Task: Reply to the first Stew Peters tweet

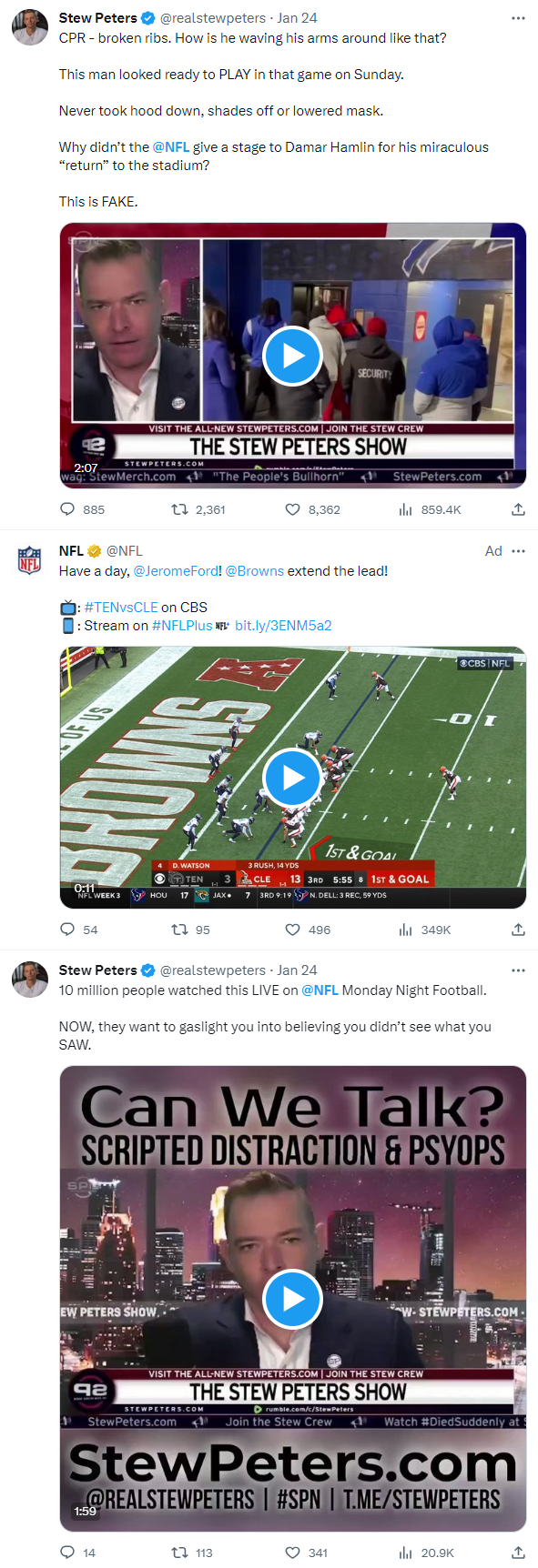Action: click(66, 509)
